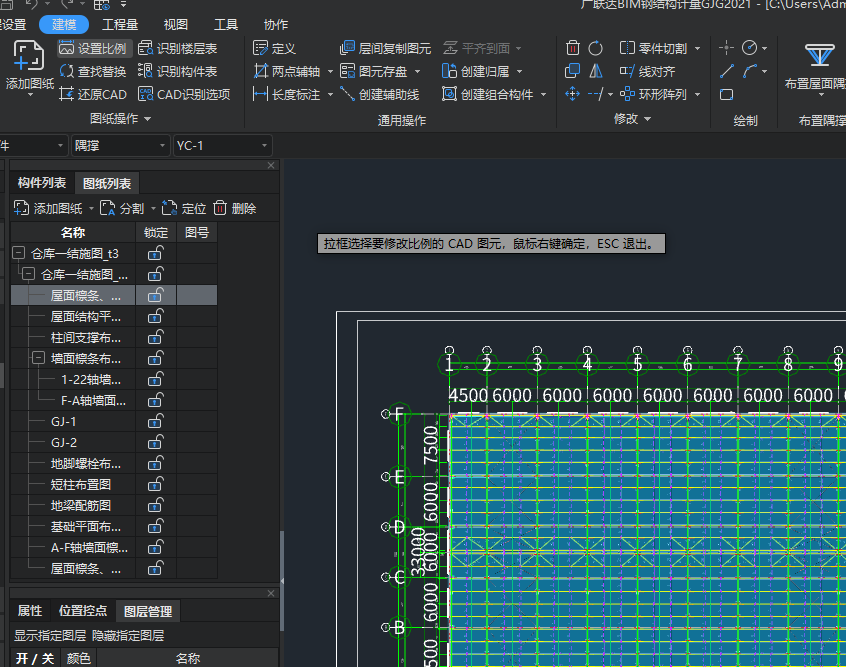Click 显示指定图层 button

click(50, 635)
